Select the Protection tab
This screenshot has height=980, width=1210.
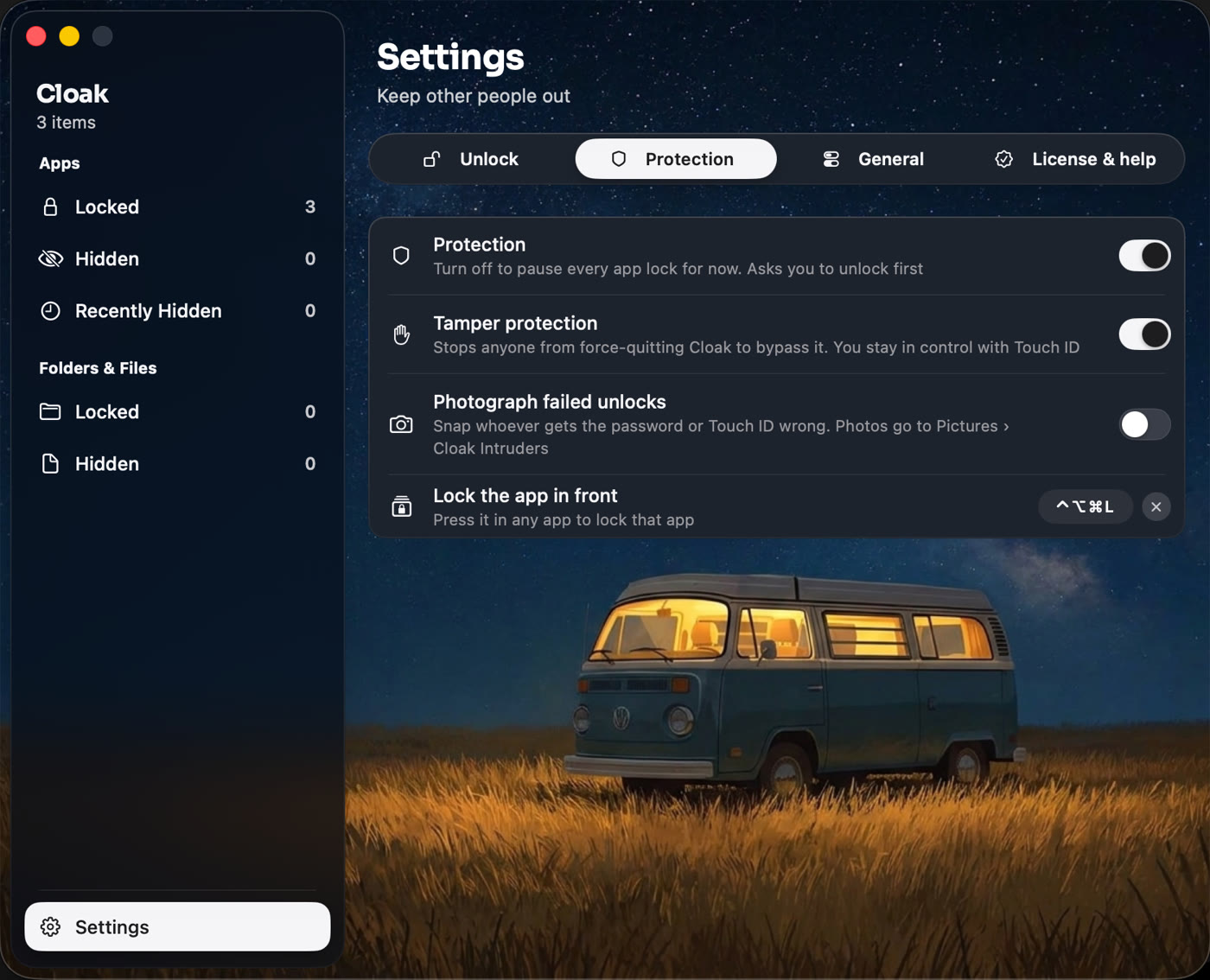pyautogui.click(x=676, y=159)
